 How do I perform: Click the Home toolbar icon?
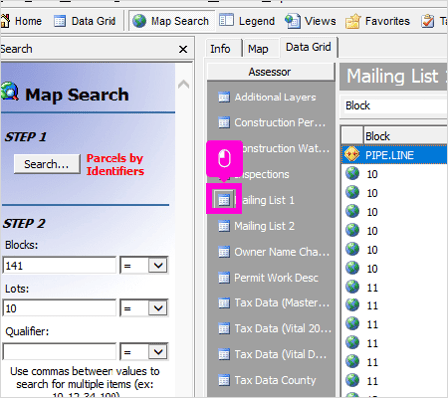pyautogui.click(x=5, y=21)
